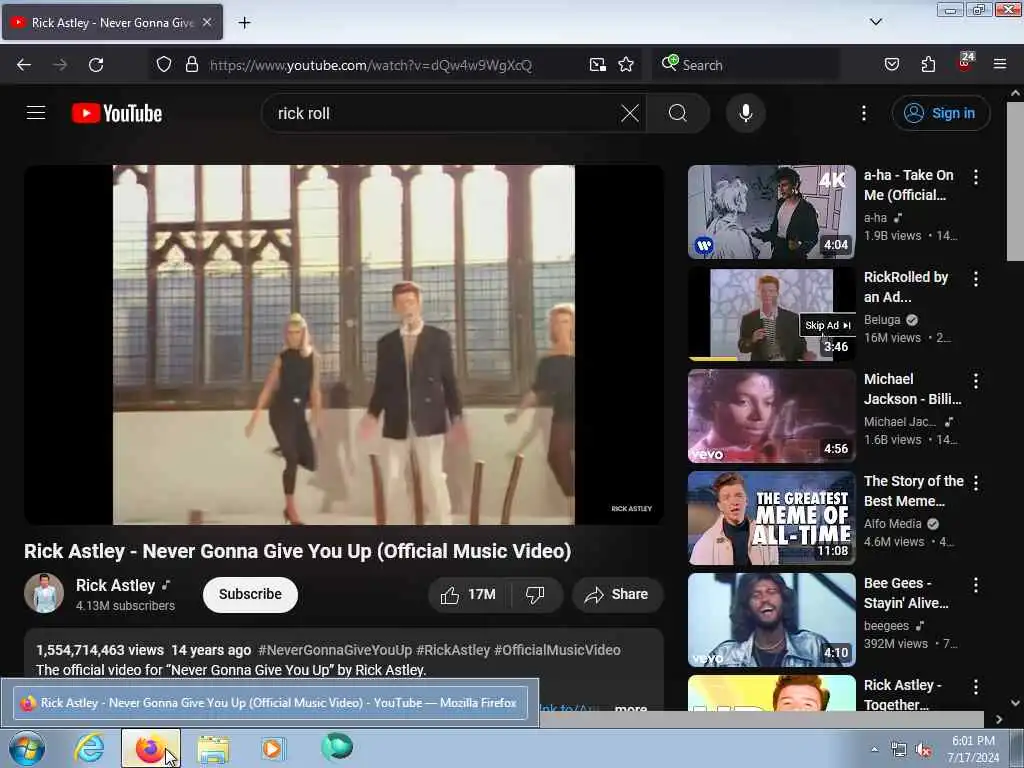Screen dimensions: 1024x768
Task: Share the video
Action: pyautogui.click(x=617, y=595)
